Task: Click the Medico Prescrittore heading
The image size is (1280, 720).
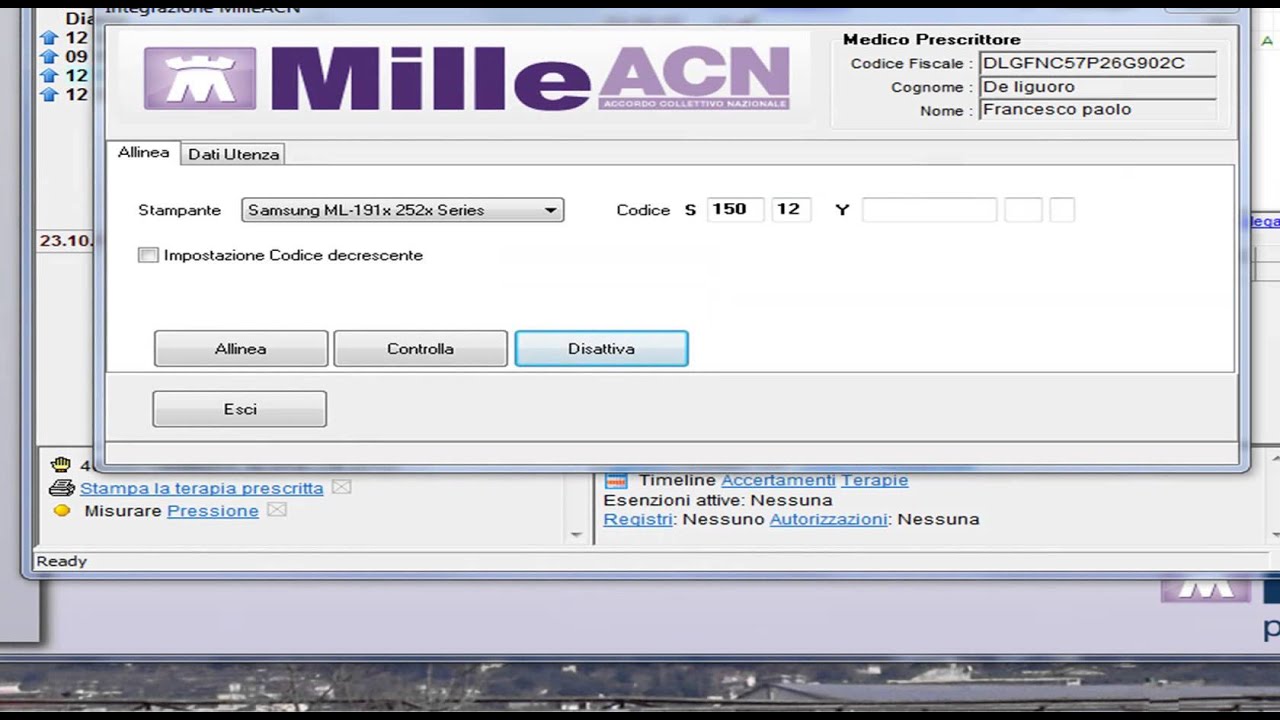Action: pyautogui.click(x=932, y=40)
